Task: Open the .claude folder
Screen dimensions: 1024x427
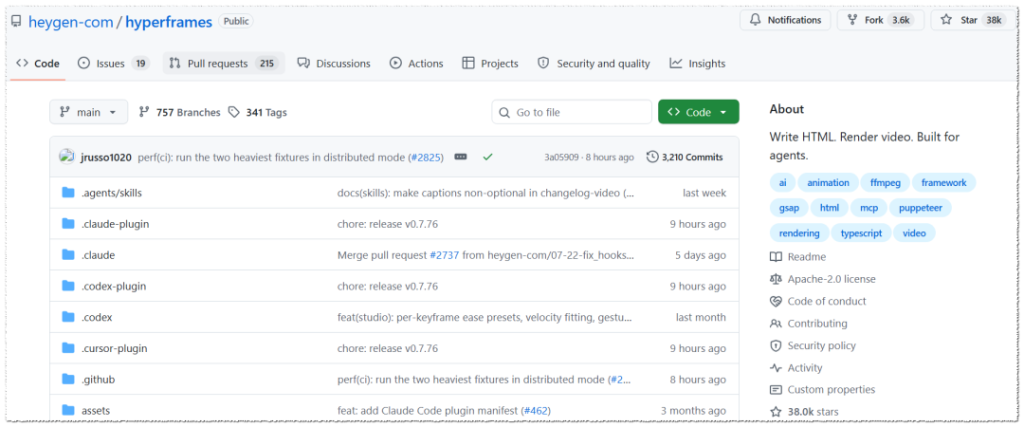Action: [x=98, y=255]
